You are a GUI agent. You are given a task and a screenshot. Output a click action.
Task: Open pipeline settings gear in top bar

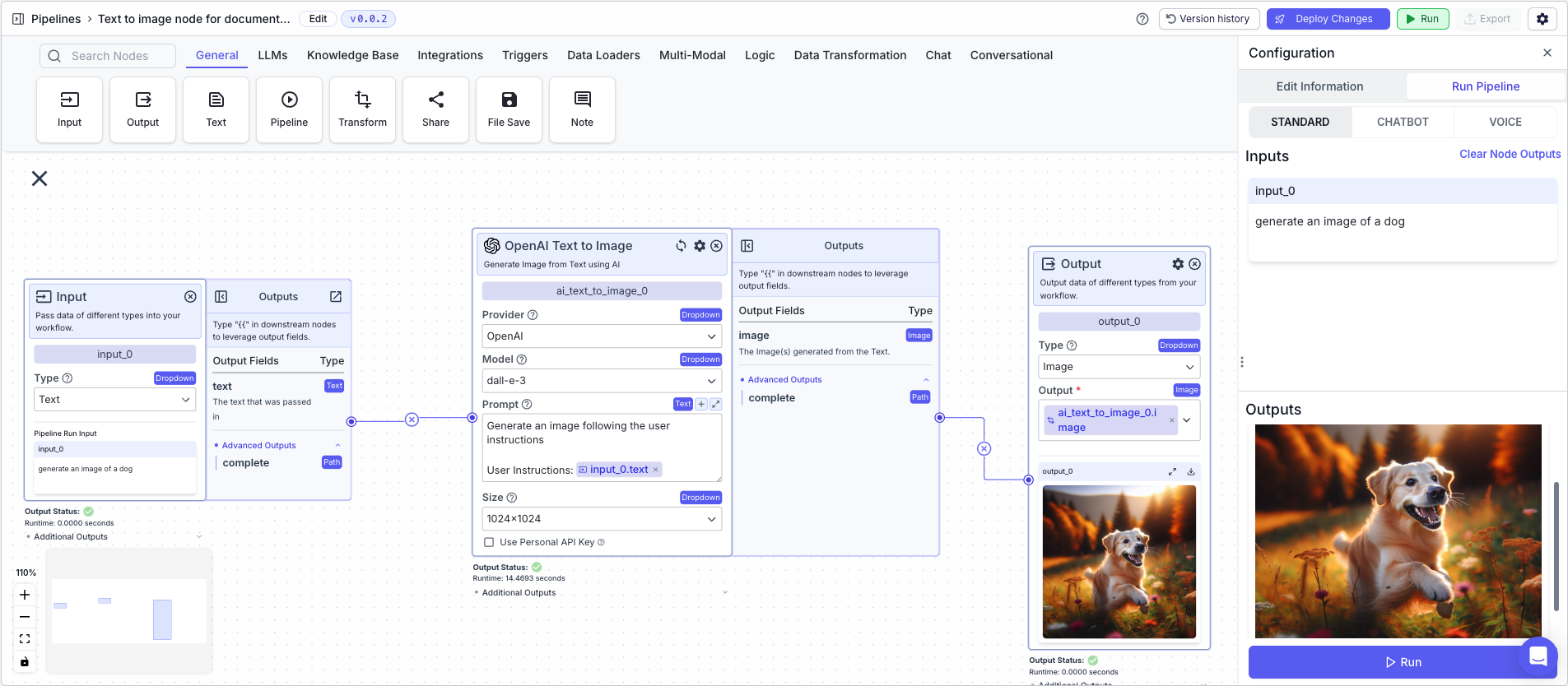[1542, 19]
